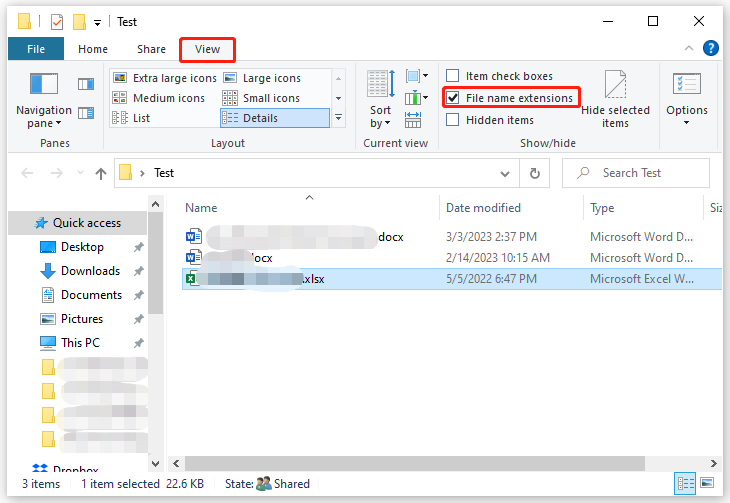Switch to Details layout

[275, 118]
